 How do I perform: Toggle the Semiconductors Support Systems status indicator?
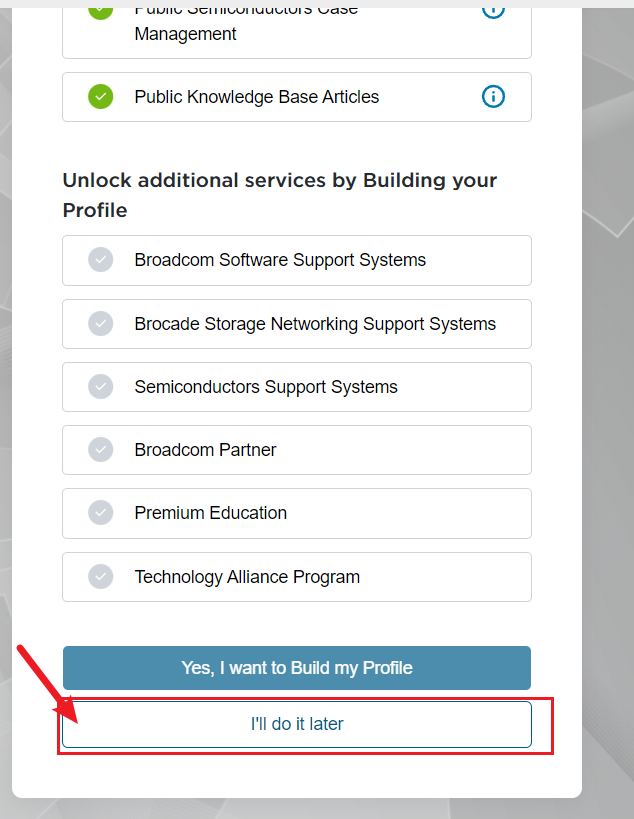point(100,386)
